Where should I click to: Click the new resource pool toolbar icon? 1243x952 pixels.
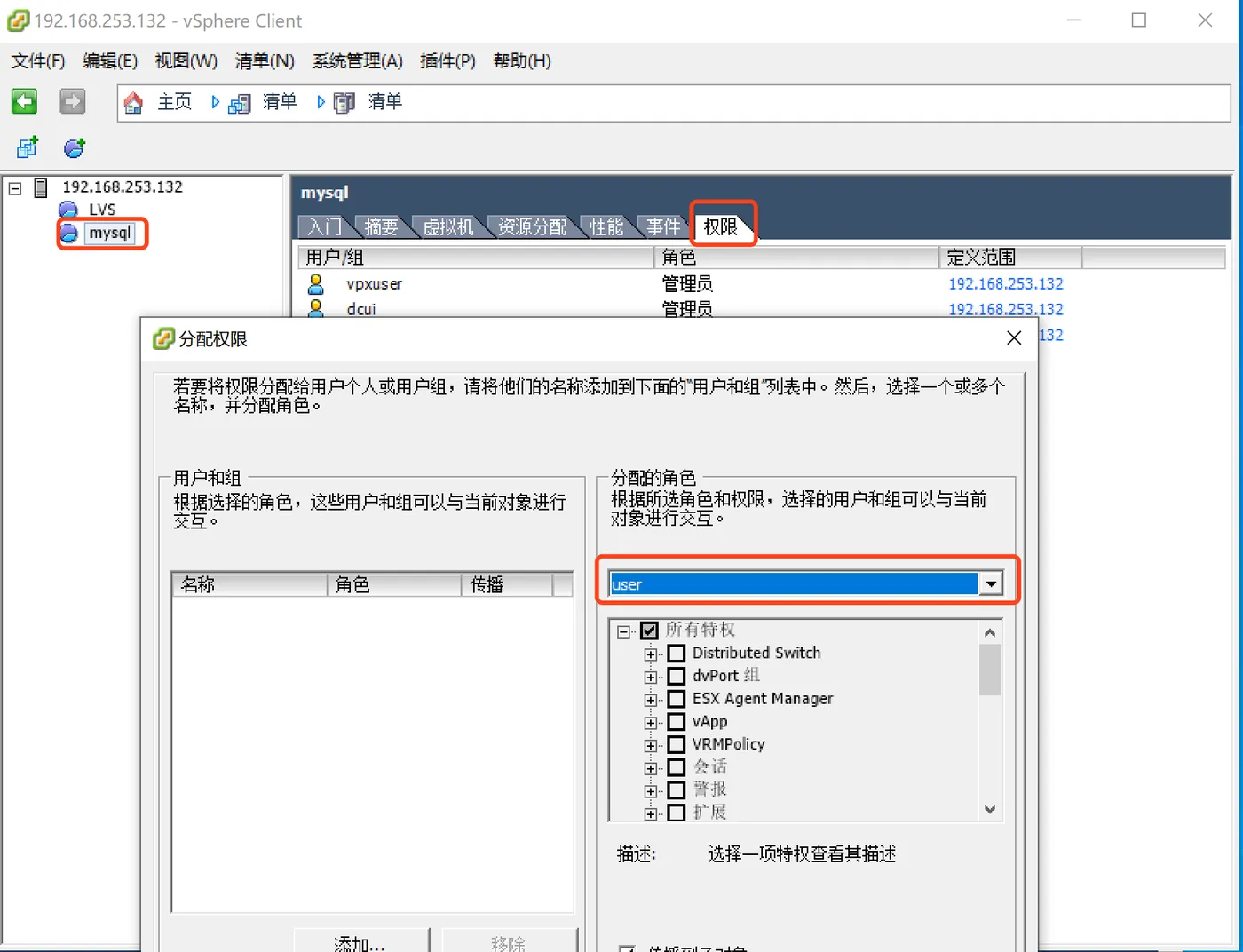(75, 147)
